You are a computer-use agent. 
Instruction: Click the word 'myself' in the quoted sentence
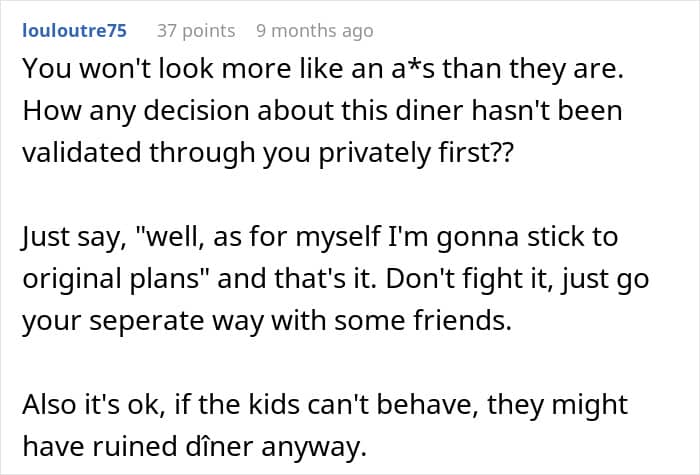[338, 238]
